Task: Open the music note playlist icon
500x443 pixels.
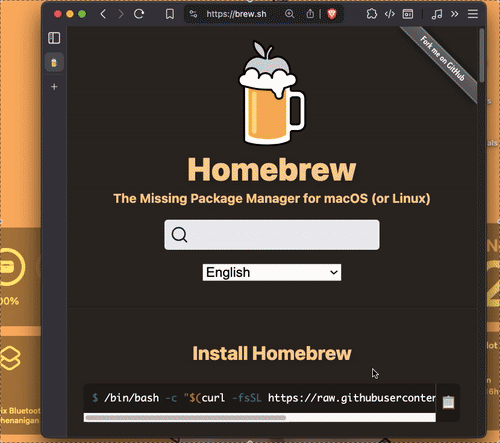Action: (437, 14)
